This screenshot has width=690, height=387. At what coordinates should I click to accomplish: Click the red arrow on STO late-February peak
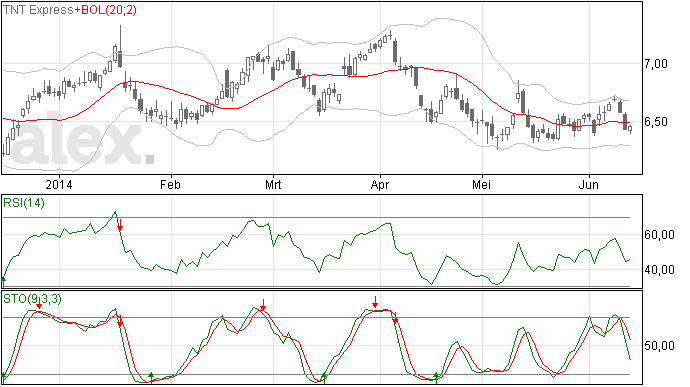[x=263, y=305]
